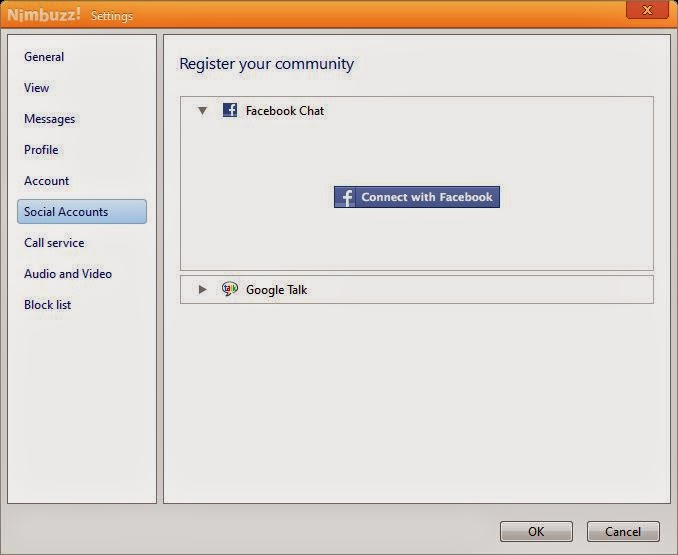
Task: Click the Facebook Chat header label
Action: pos(285,111)
